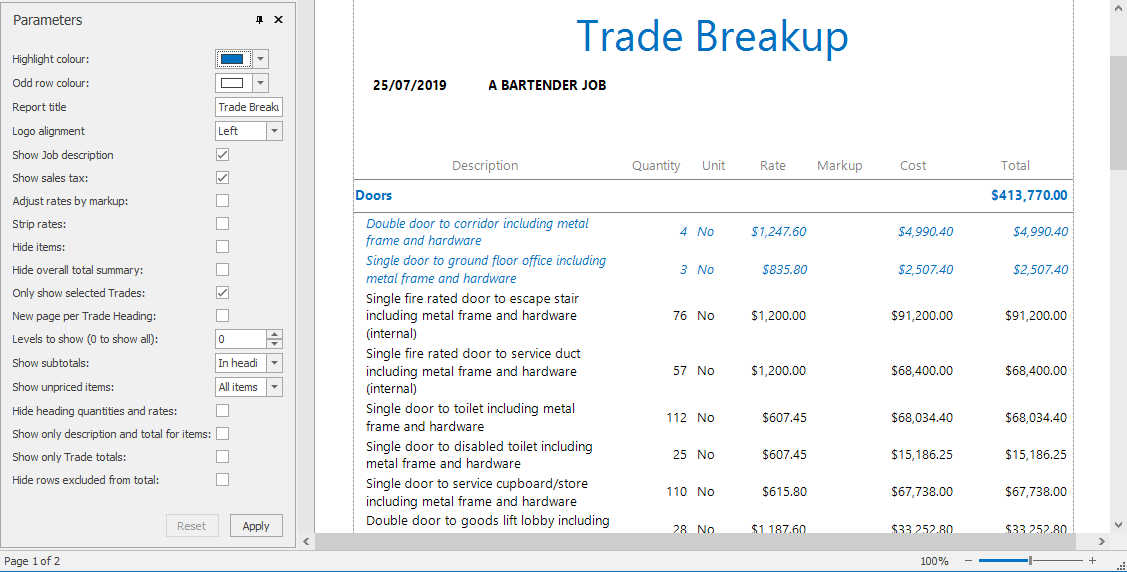Click the zoom in plus icon

[x=1092, y=561]
